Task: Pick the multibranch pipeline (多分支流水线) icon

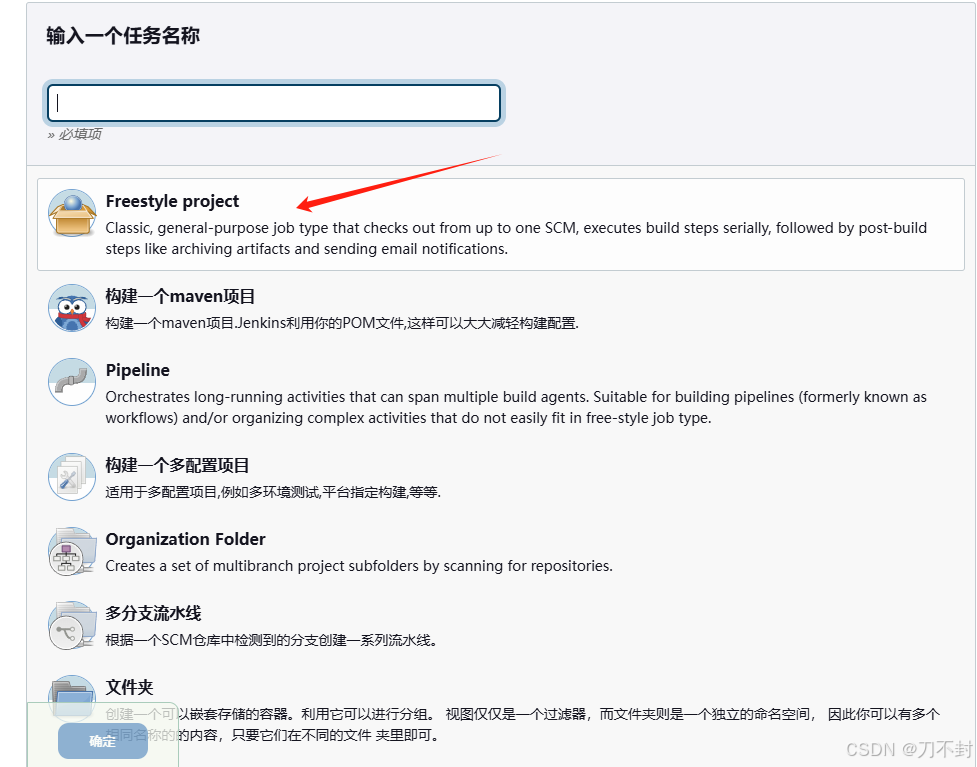Action: point(72,625)
